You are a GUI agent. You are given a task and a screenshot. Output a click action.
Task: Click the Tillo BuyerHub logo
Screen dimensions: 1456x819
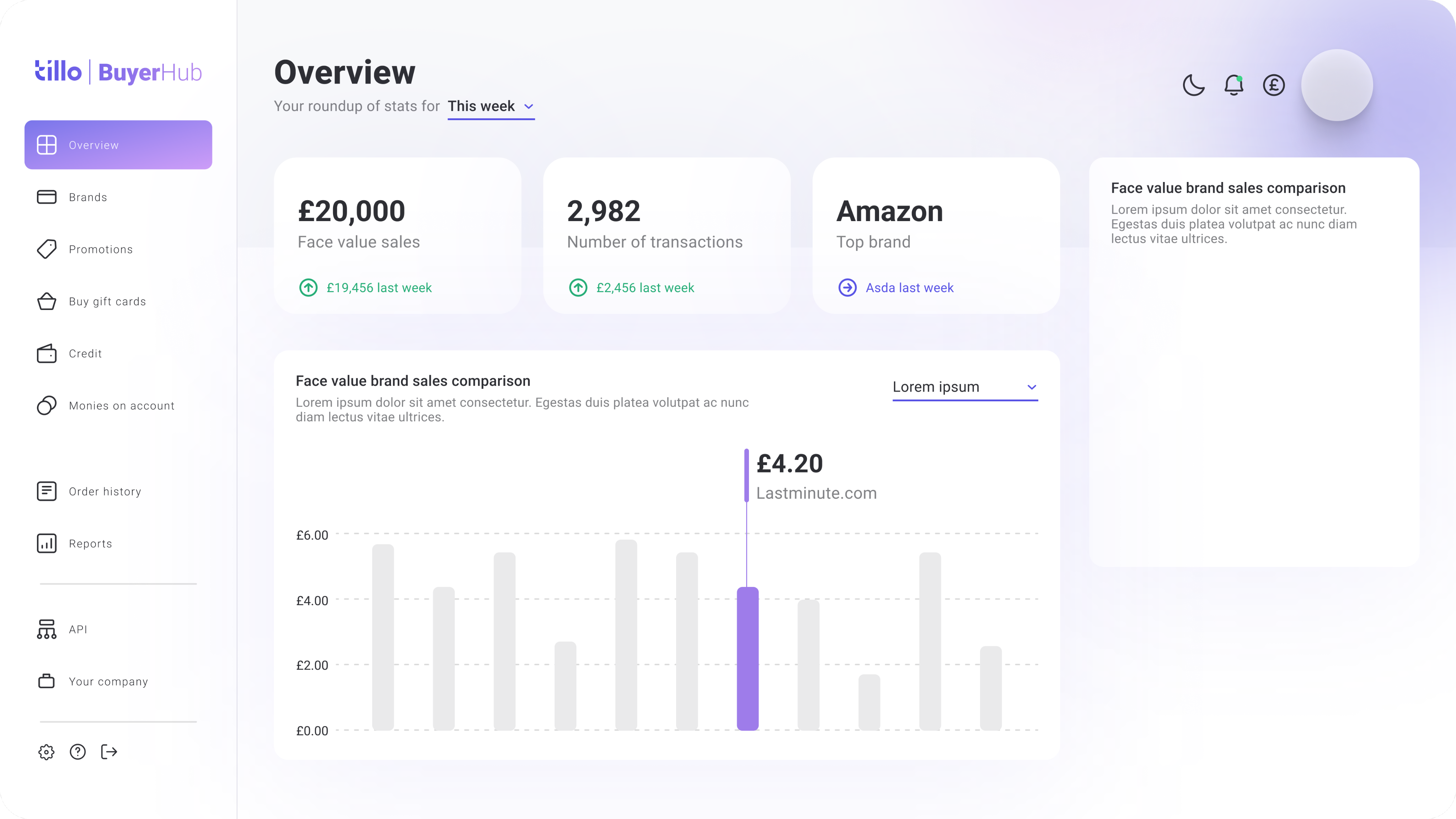tap(118, 73)
